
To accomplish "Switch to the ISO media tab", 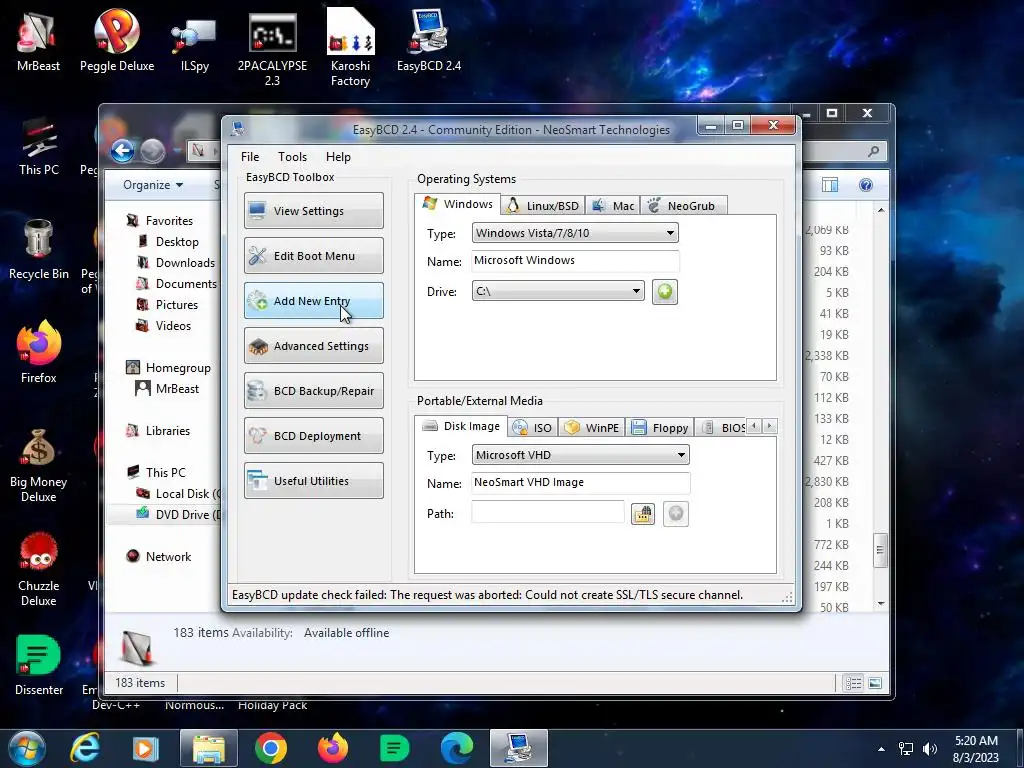I will [532, 428].
